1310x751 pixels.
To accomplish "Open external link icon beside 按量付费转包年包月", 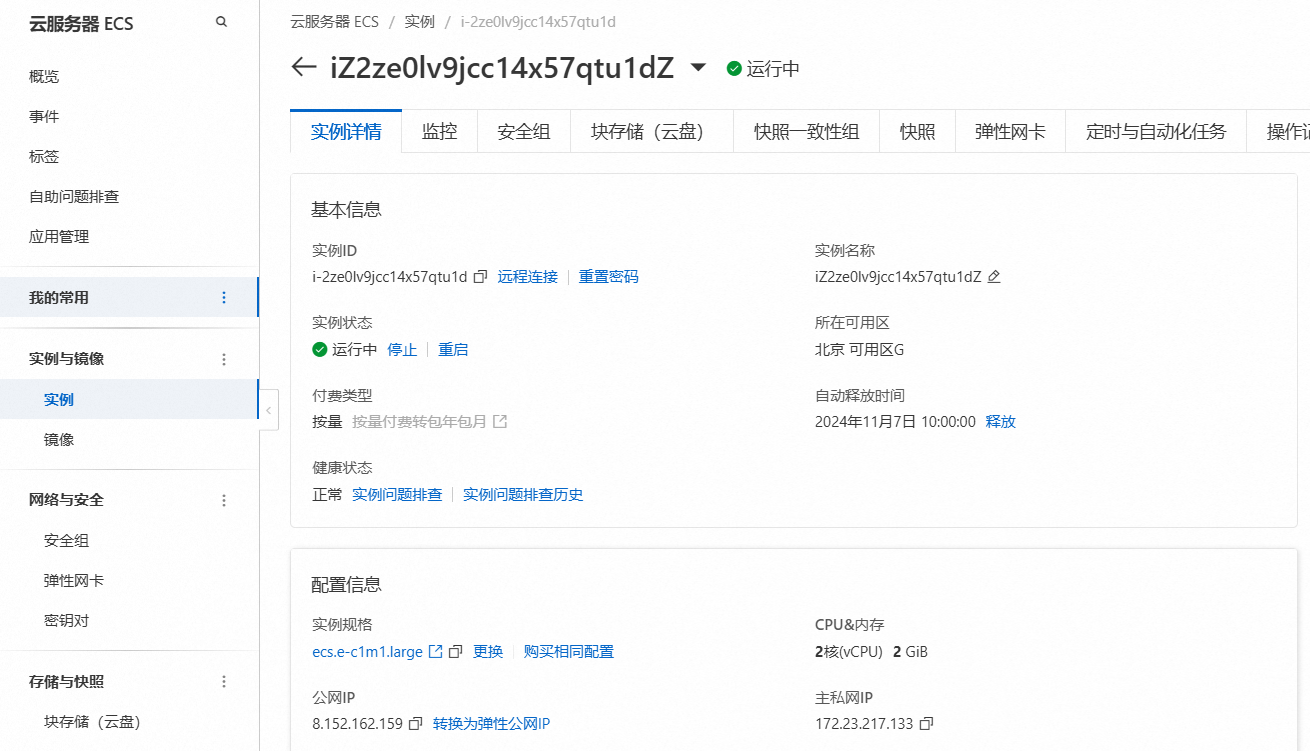I will 500,422.
